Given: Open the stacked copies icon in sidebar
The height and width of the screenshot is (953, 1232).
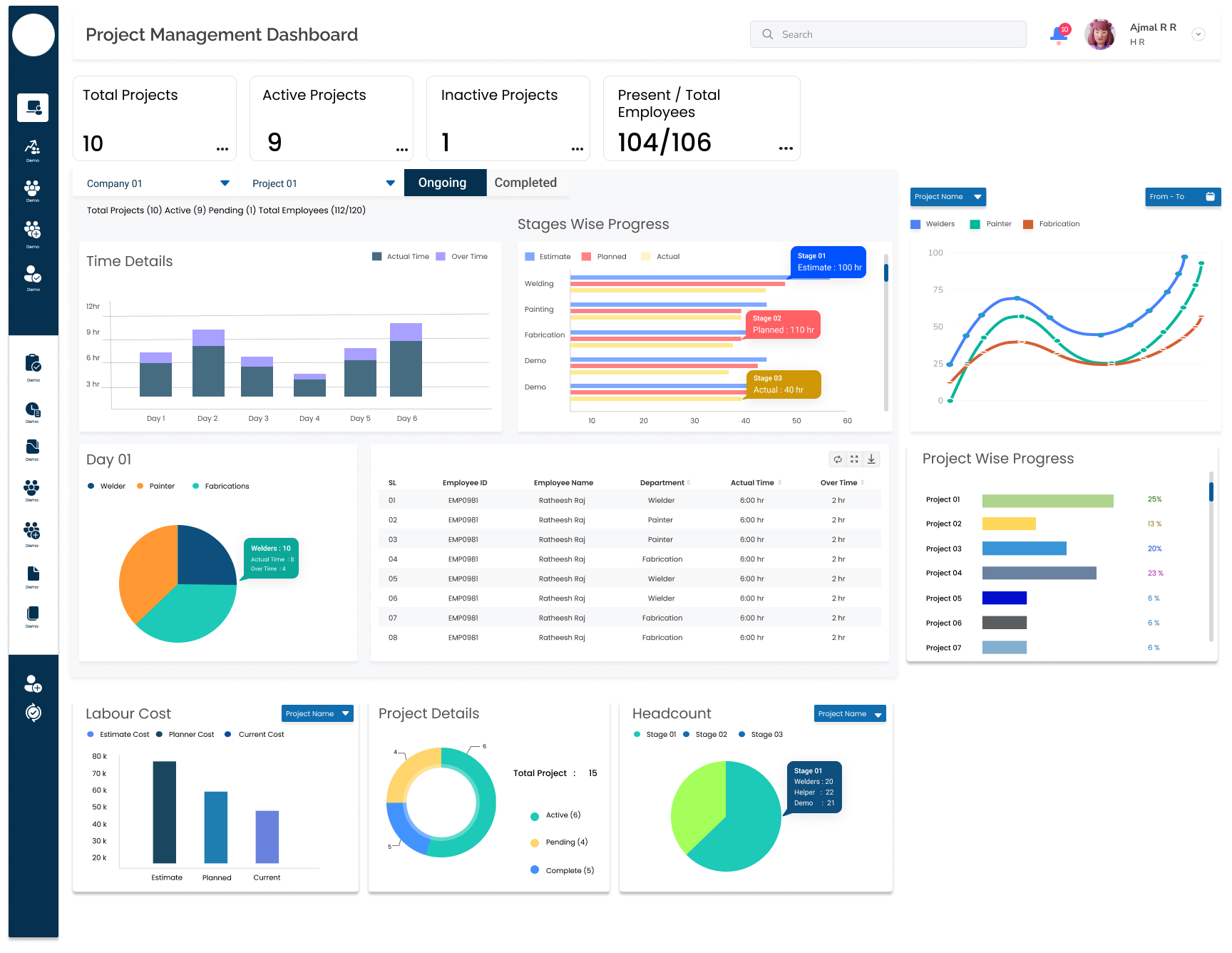Looking at the screenshot, I should pyautogui.click(x=33, y=613).
